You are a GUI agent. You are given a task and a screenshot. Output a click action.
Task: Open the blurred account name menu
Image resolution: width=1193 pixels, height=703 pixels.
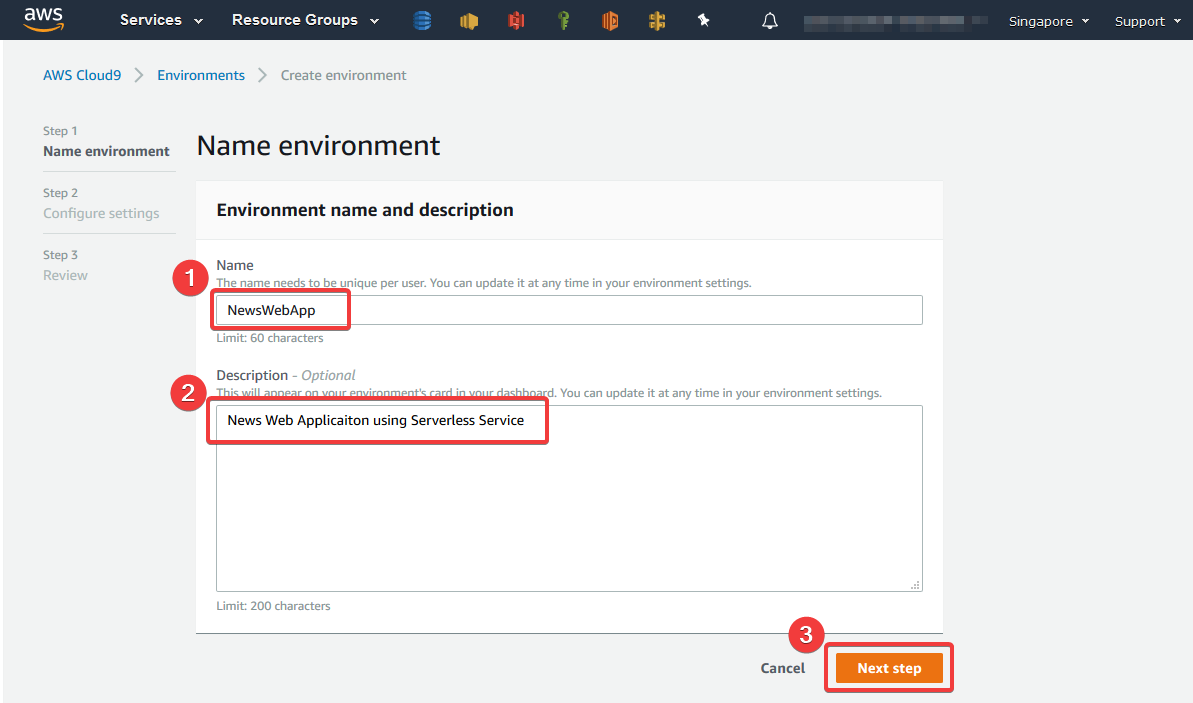coord(896,21)
